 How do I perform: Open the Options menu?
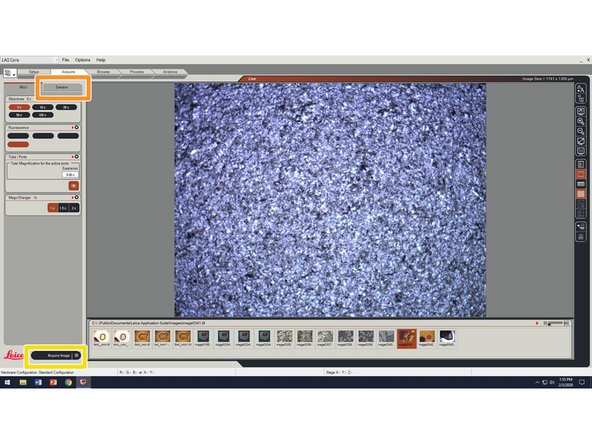(x=82, y=60)
